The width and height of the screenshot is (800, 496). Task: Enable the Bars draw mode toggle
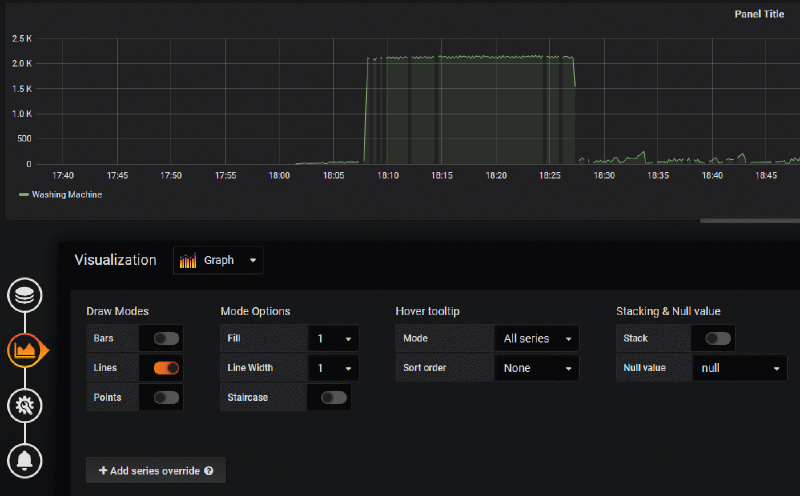pyautogui.click(x=166, y=338)
